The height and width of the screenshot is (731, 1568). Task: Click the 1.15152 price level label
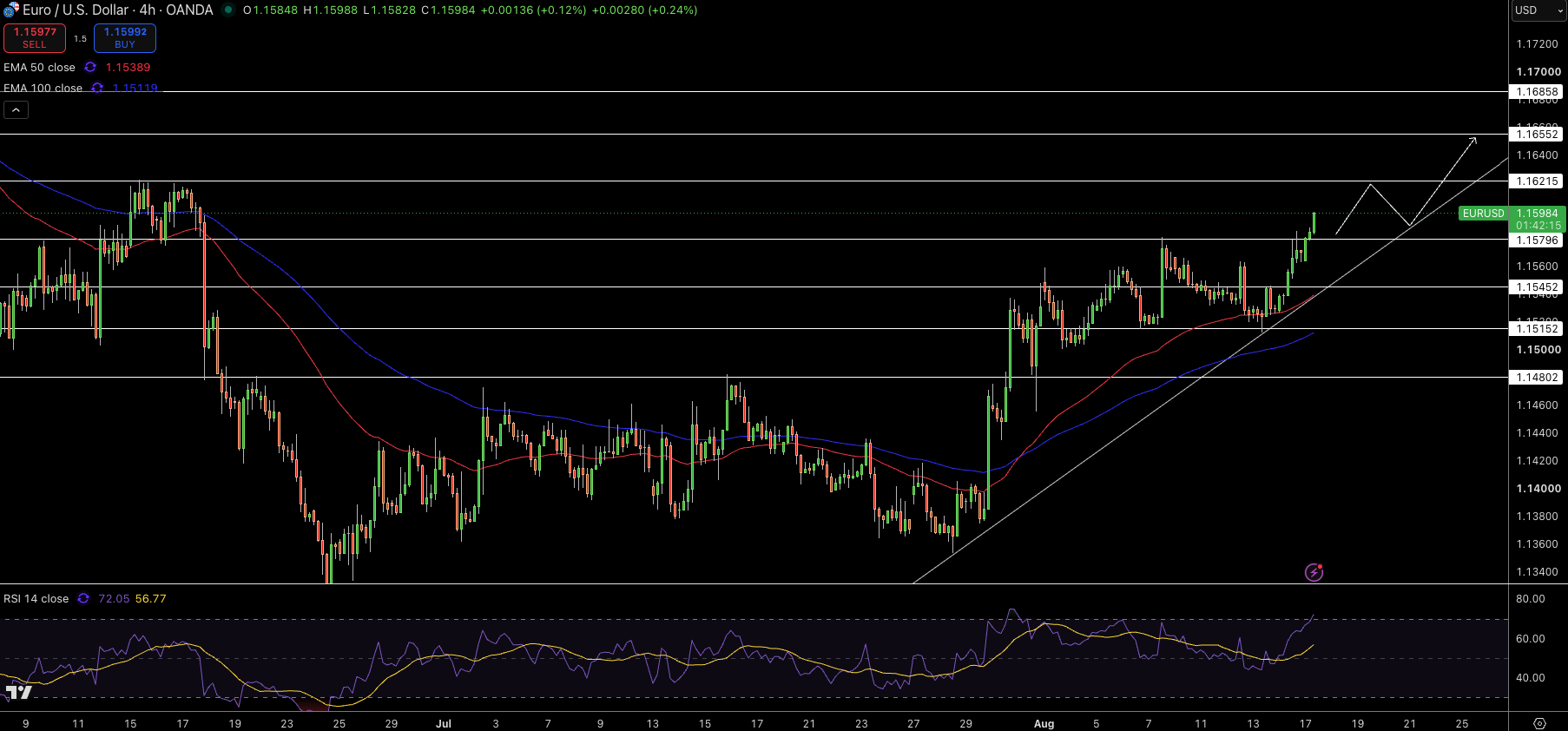click(x=1537, y=329)
